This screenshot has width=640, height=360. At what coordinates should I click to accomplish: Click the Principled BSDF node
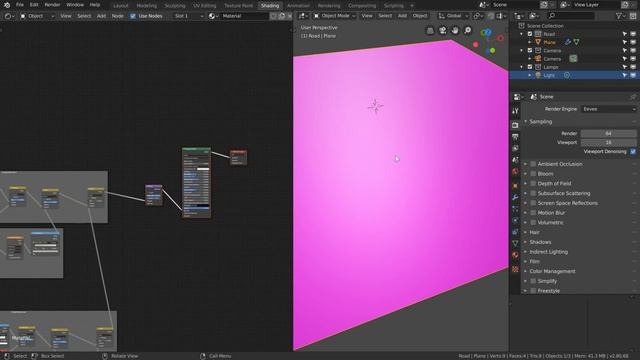point(196,182)
